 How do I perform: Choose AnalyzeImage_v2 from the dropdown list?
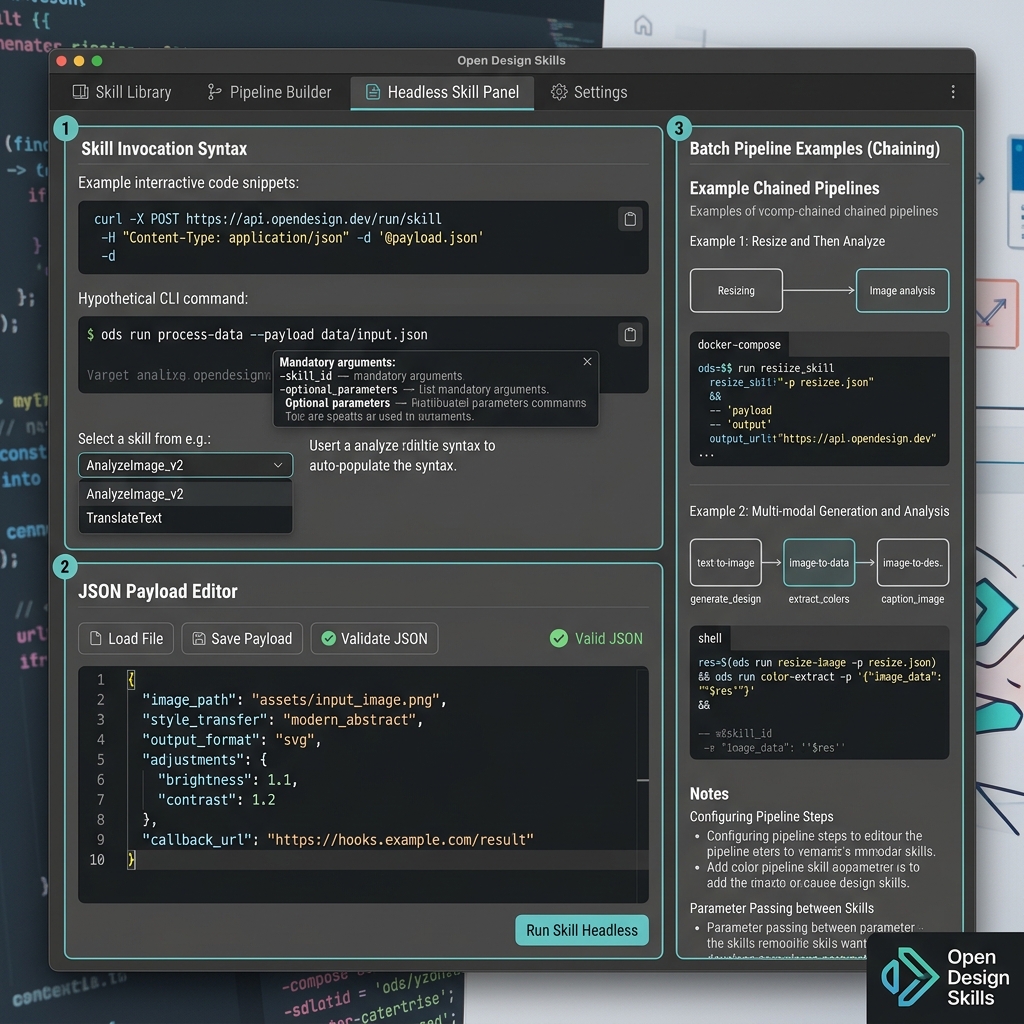(x=185, y=494)
